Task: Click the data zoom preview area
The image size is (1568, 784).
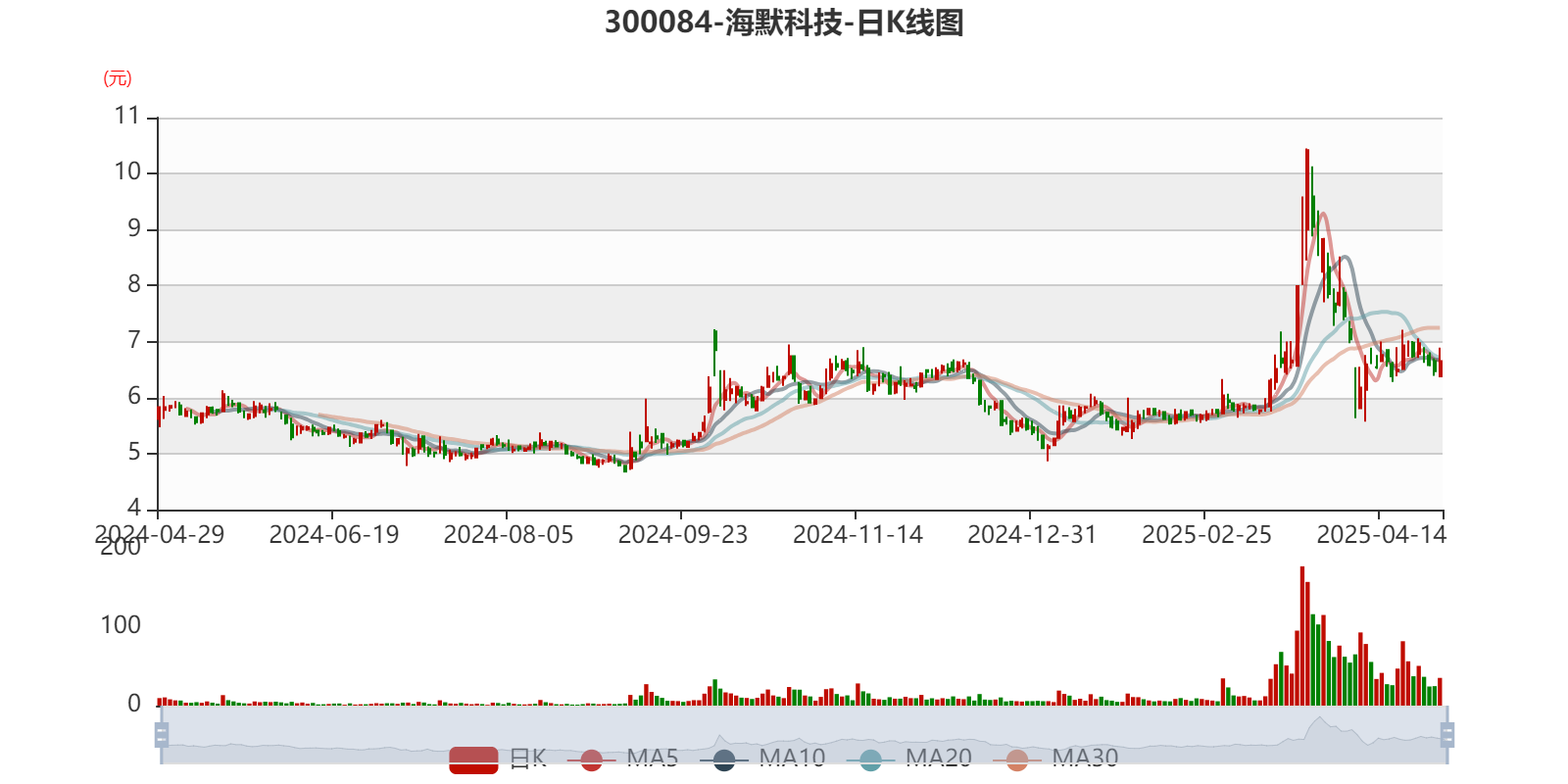Action: (804, 735)
